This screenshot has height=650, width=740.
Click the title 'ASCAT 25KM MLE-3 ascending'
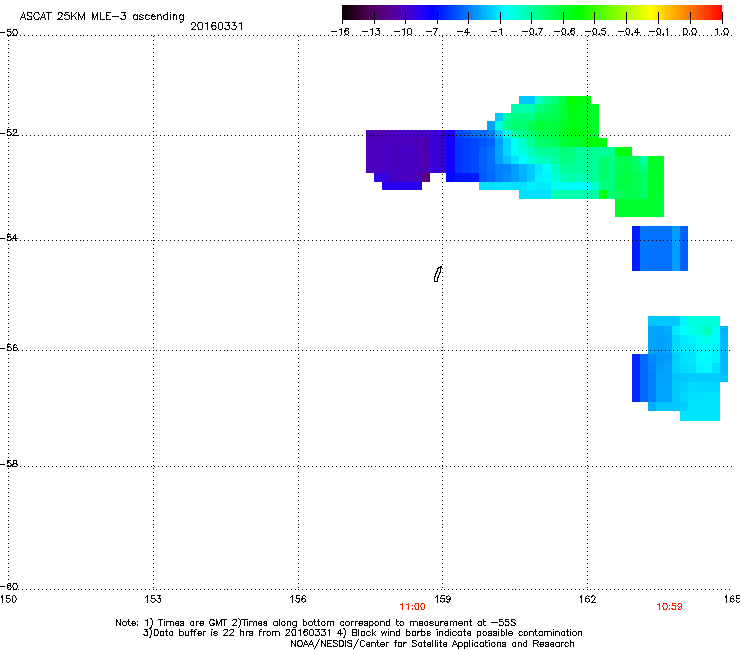coord(102,17)
